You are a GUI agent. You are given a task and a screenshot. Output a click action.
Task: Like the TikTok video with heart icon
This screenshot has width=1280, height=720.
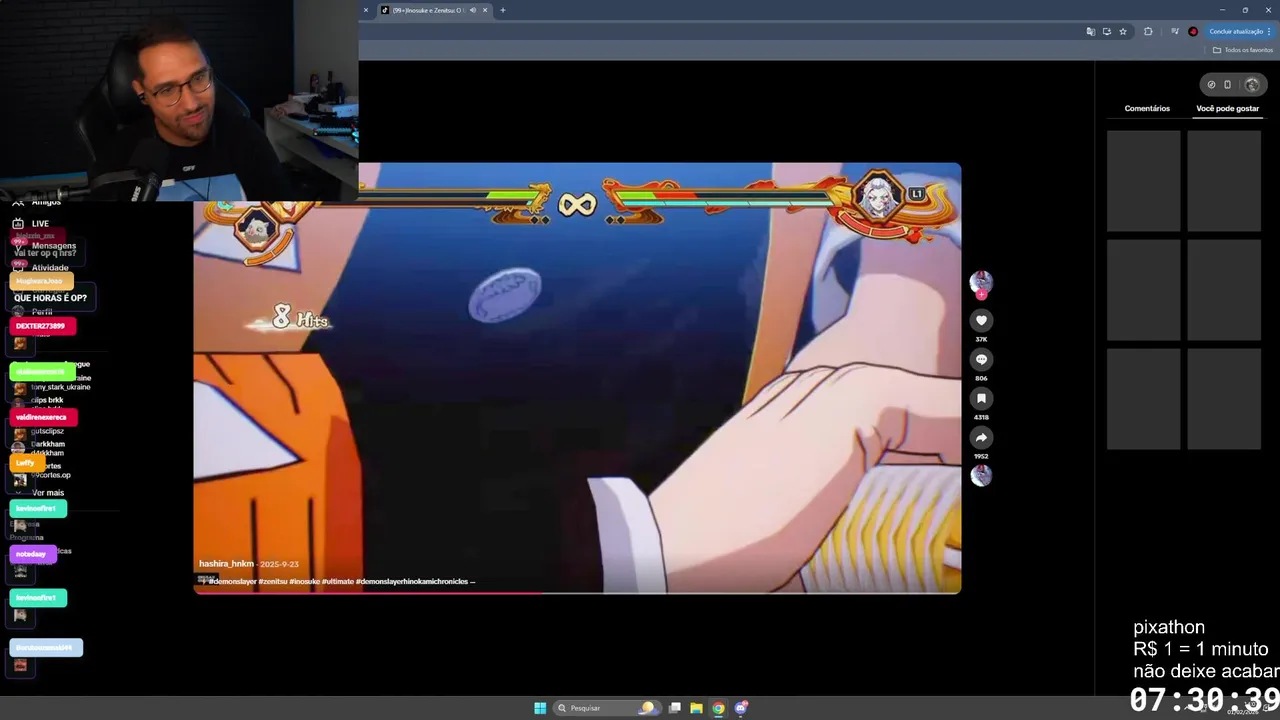point(981,320)
